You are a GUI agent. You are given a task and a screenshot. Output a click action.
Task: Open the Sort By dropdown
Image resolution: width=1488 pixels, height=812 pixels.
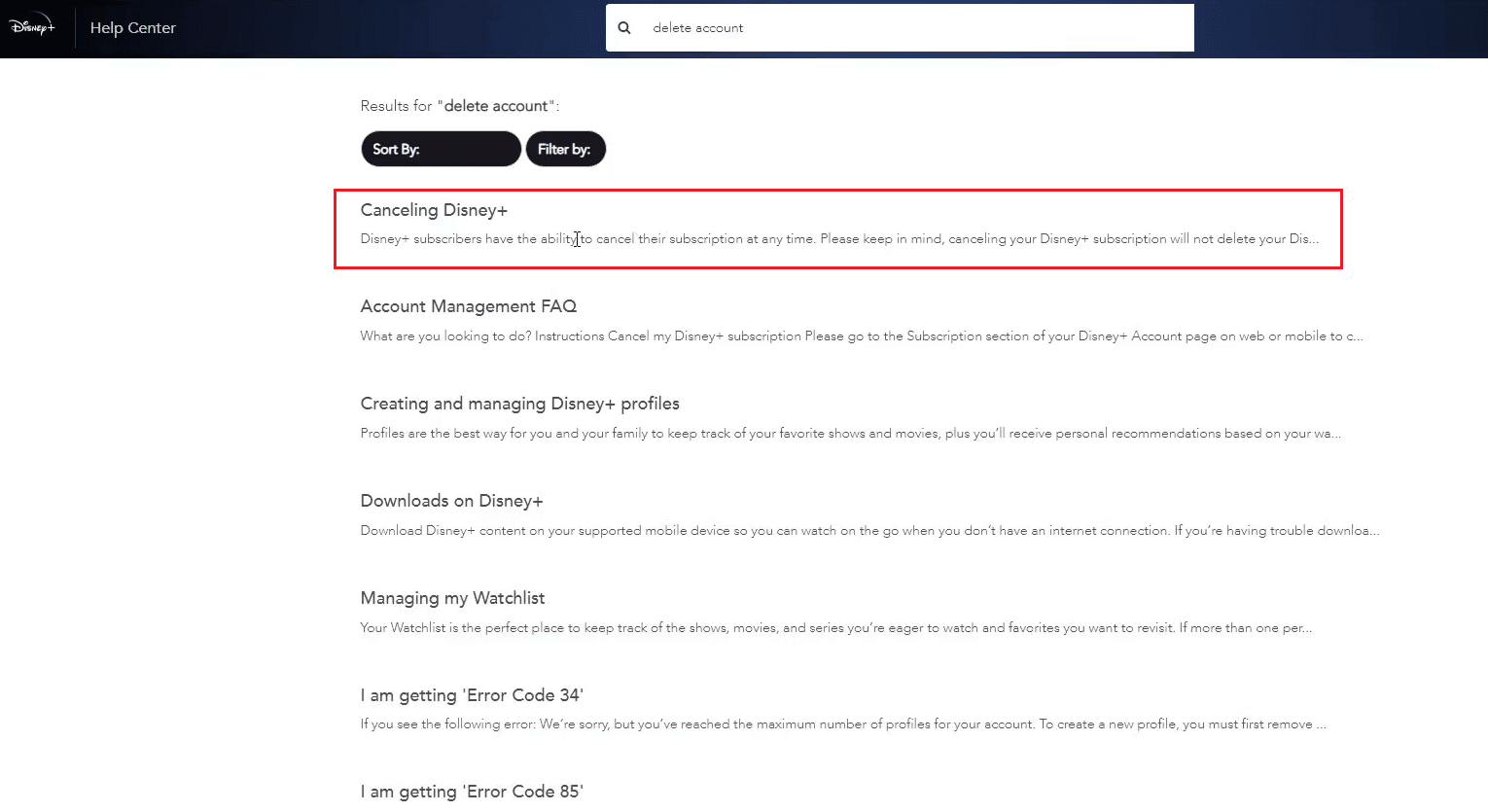coord(441,149)
